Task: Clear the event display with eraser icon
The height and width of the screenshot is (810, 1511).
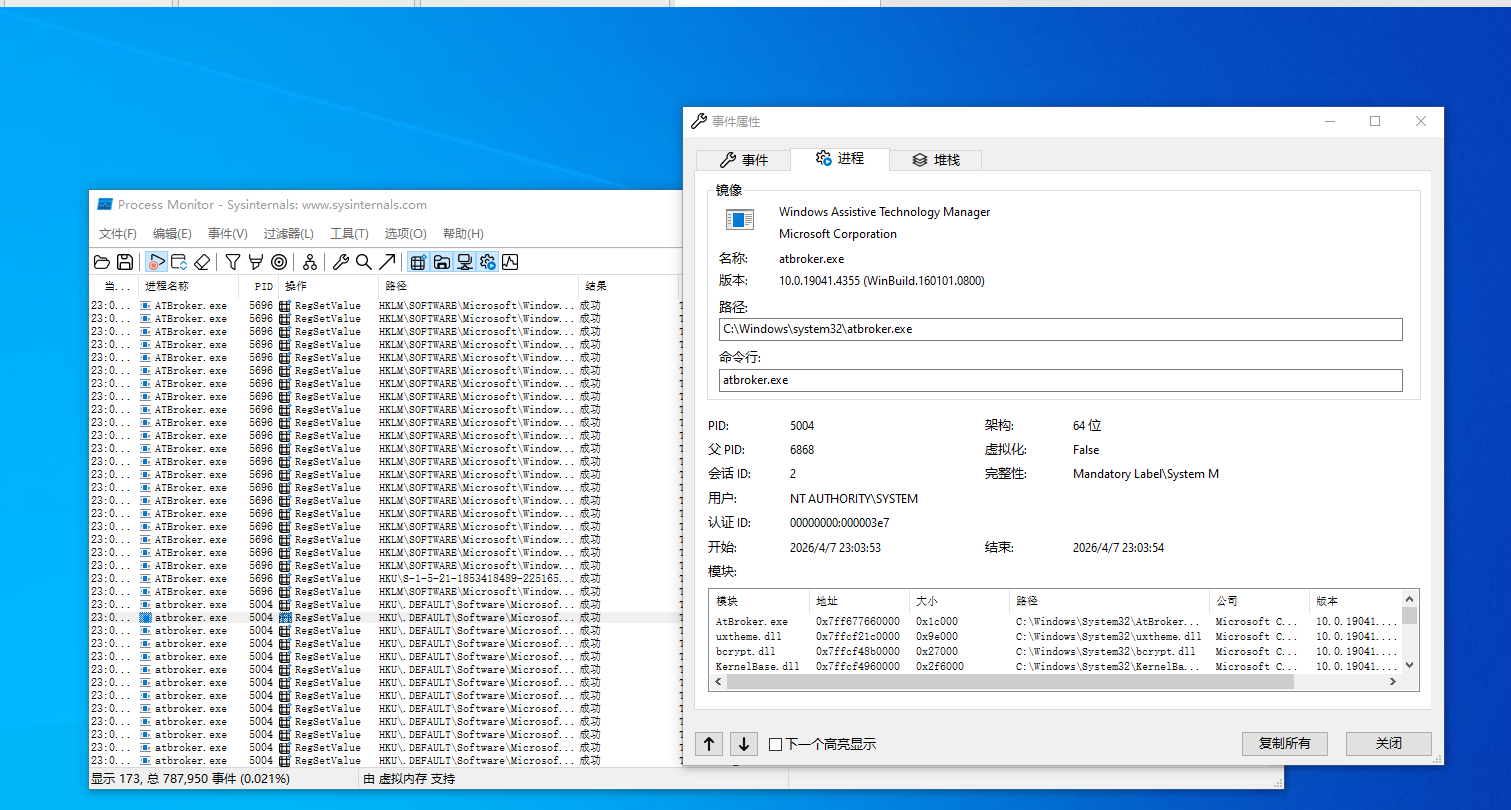Action: 202,262
